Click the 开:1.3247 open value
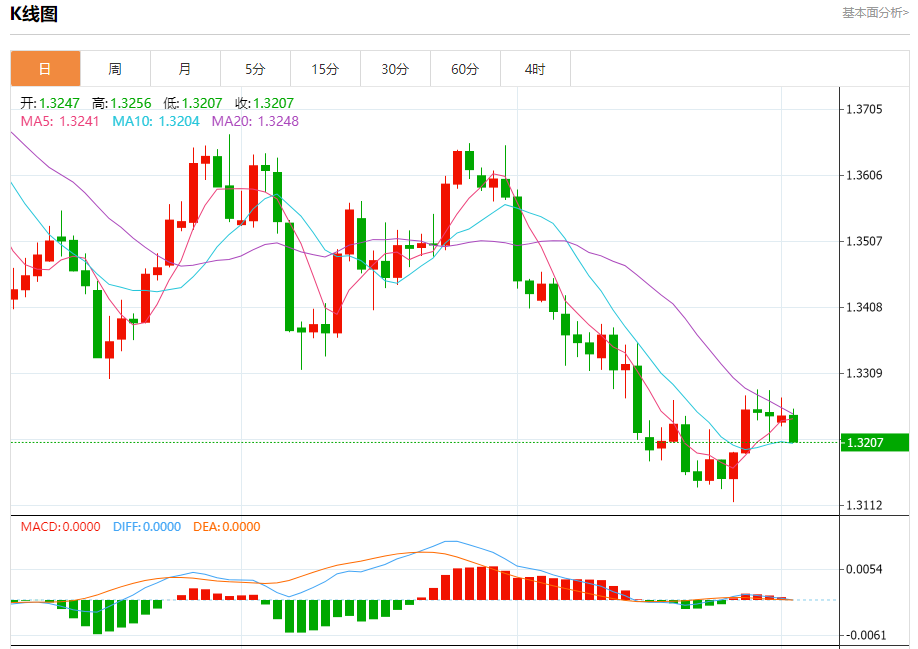The height and width of the screenshot is (649, 918). tap(50, 103)
